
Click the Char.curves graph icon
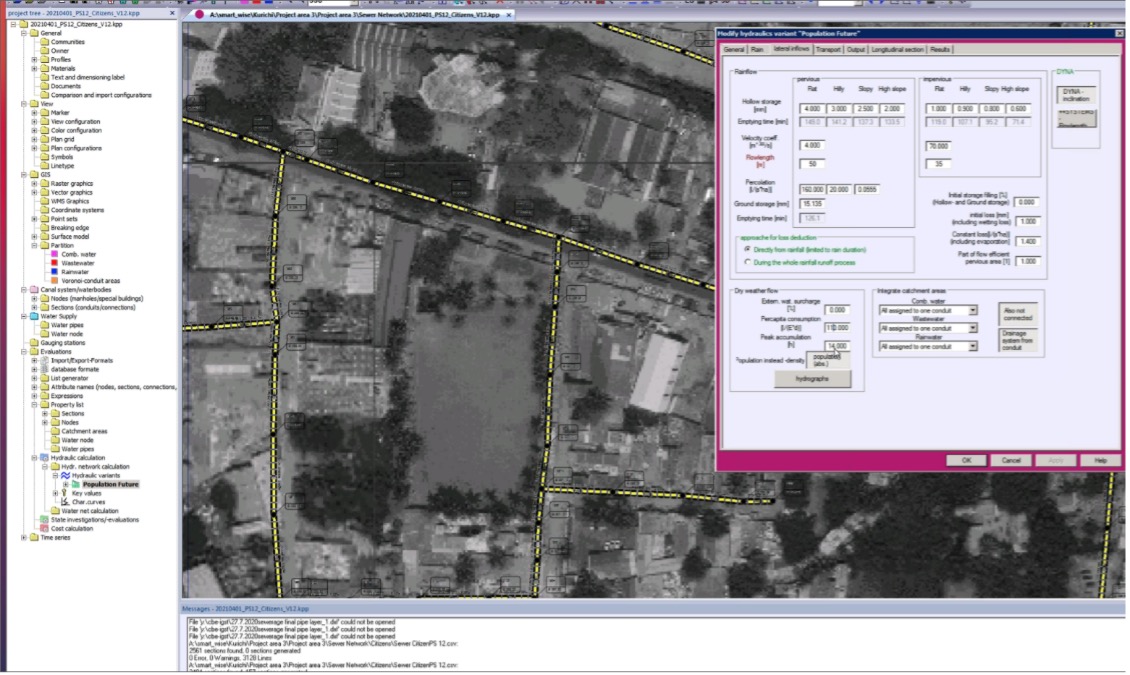click(x=65, y=502)
